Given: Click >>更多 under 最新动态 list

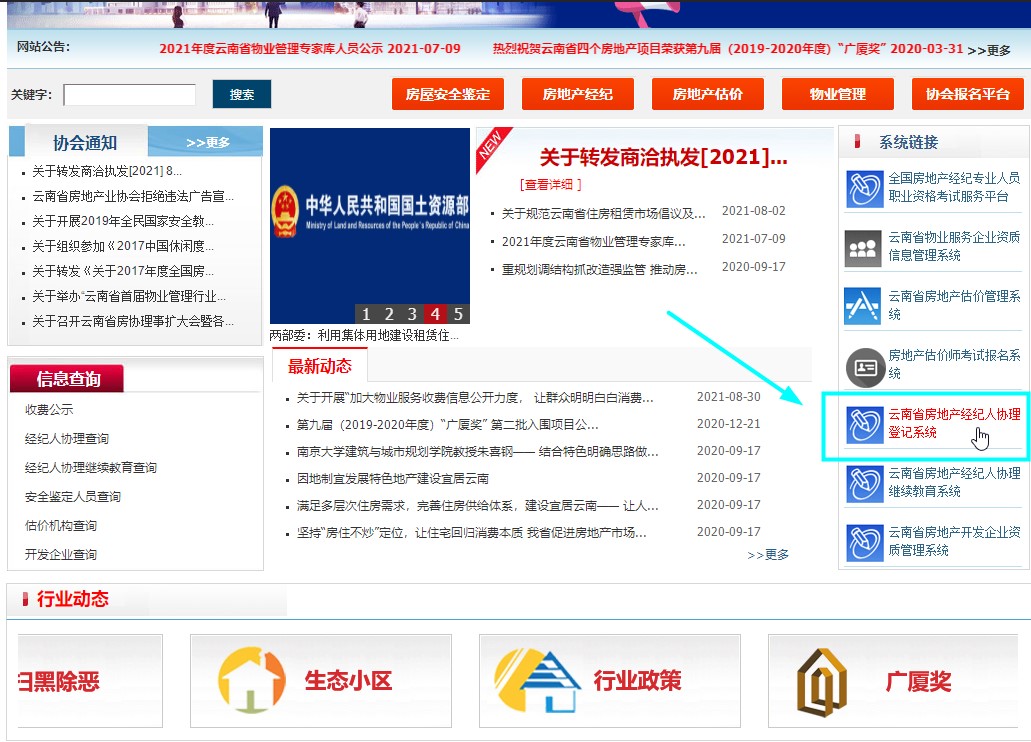Looking at the screenshot, I should click(x=768, y=555).
